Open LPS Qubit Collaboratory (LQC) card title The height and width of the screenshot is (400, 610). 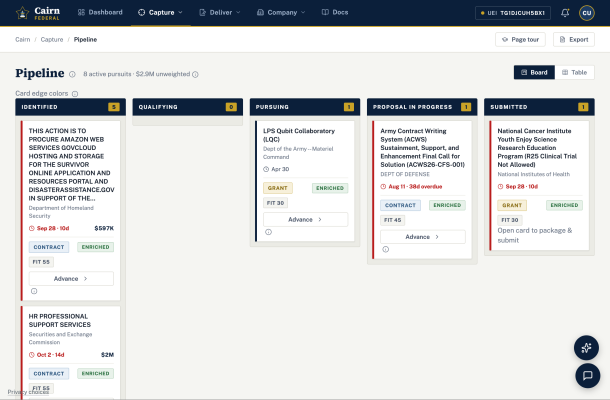[299, 135]
